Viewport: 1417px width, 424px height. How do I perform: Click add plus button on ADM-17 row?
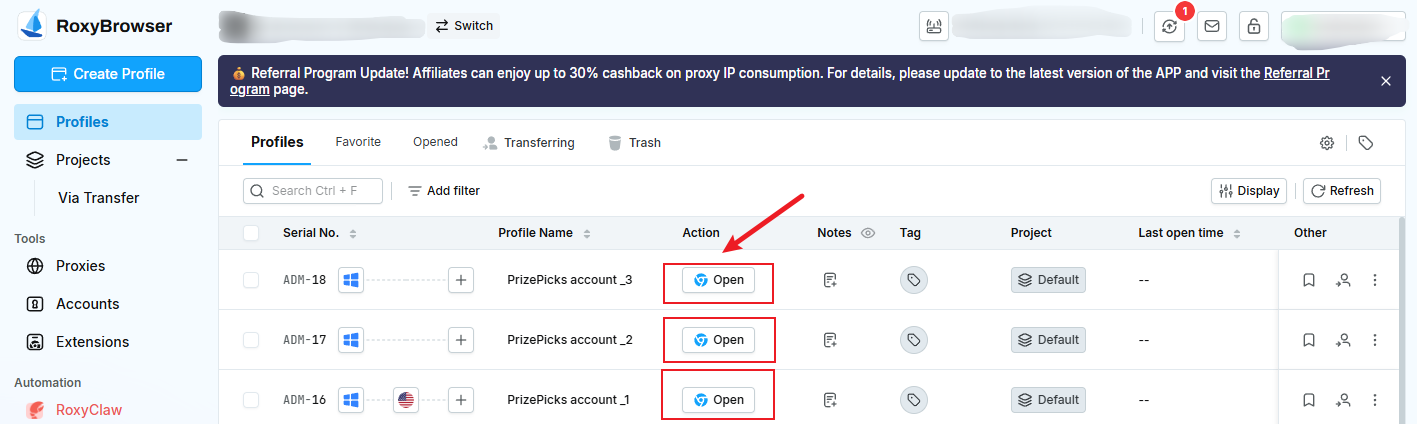click(x=460, y=340)
